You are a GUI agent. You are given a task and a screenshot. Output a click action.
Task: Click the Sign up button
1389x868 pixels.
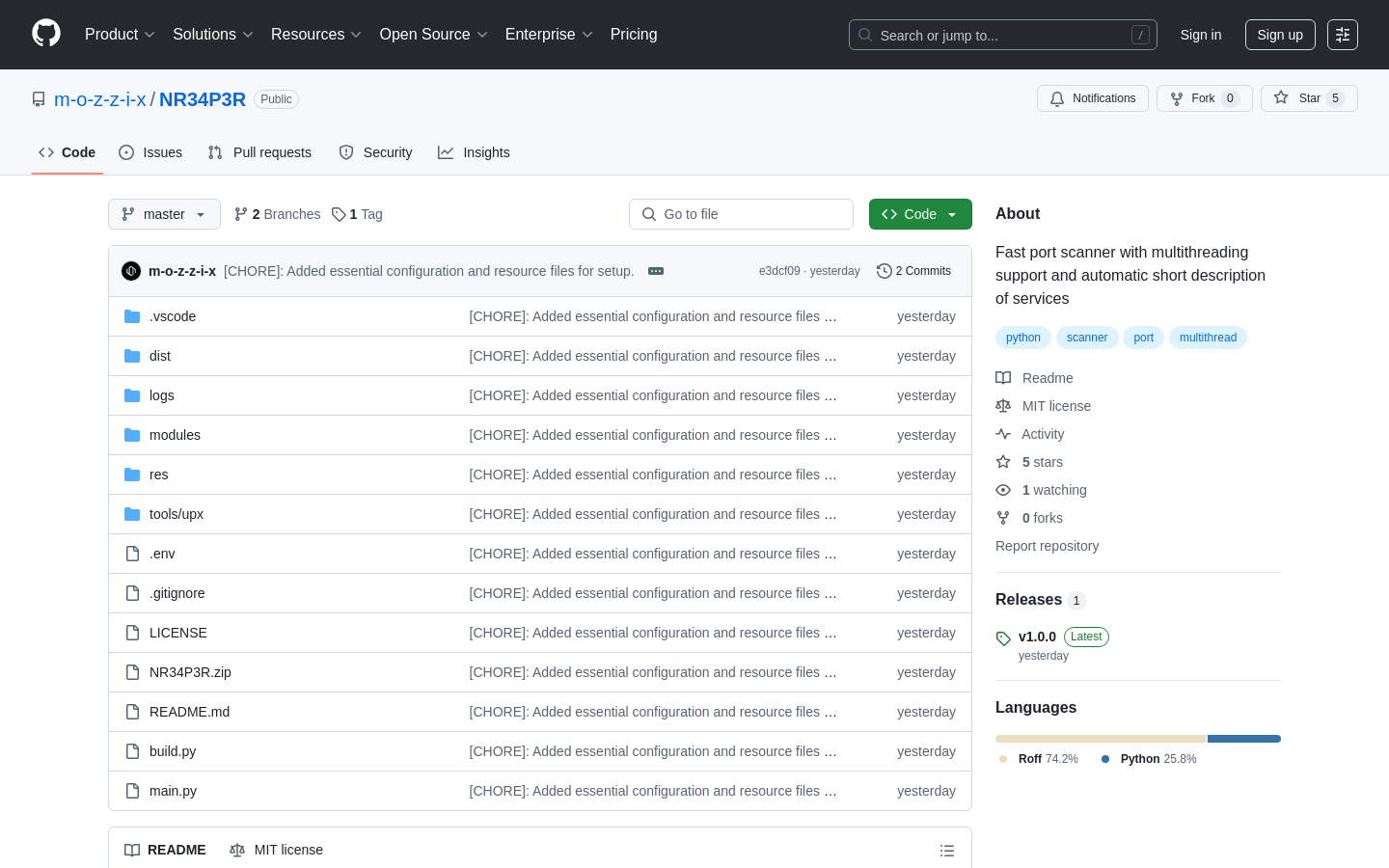[x=1280, y=35]
